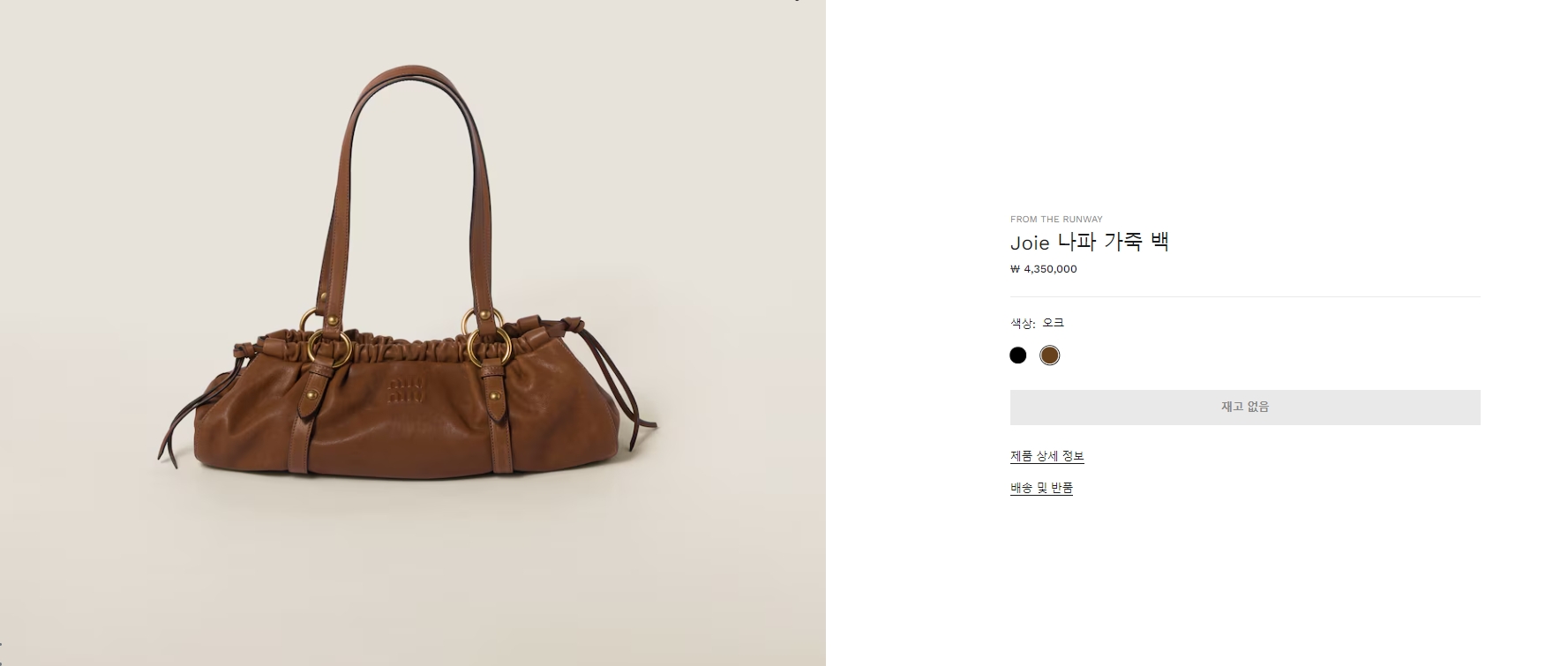Viewport: 1568px width, 666px height.
Task: Click the 재고 없음 out-of-stock button
Action: coord(1245,408)
